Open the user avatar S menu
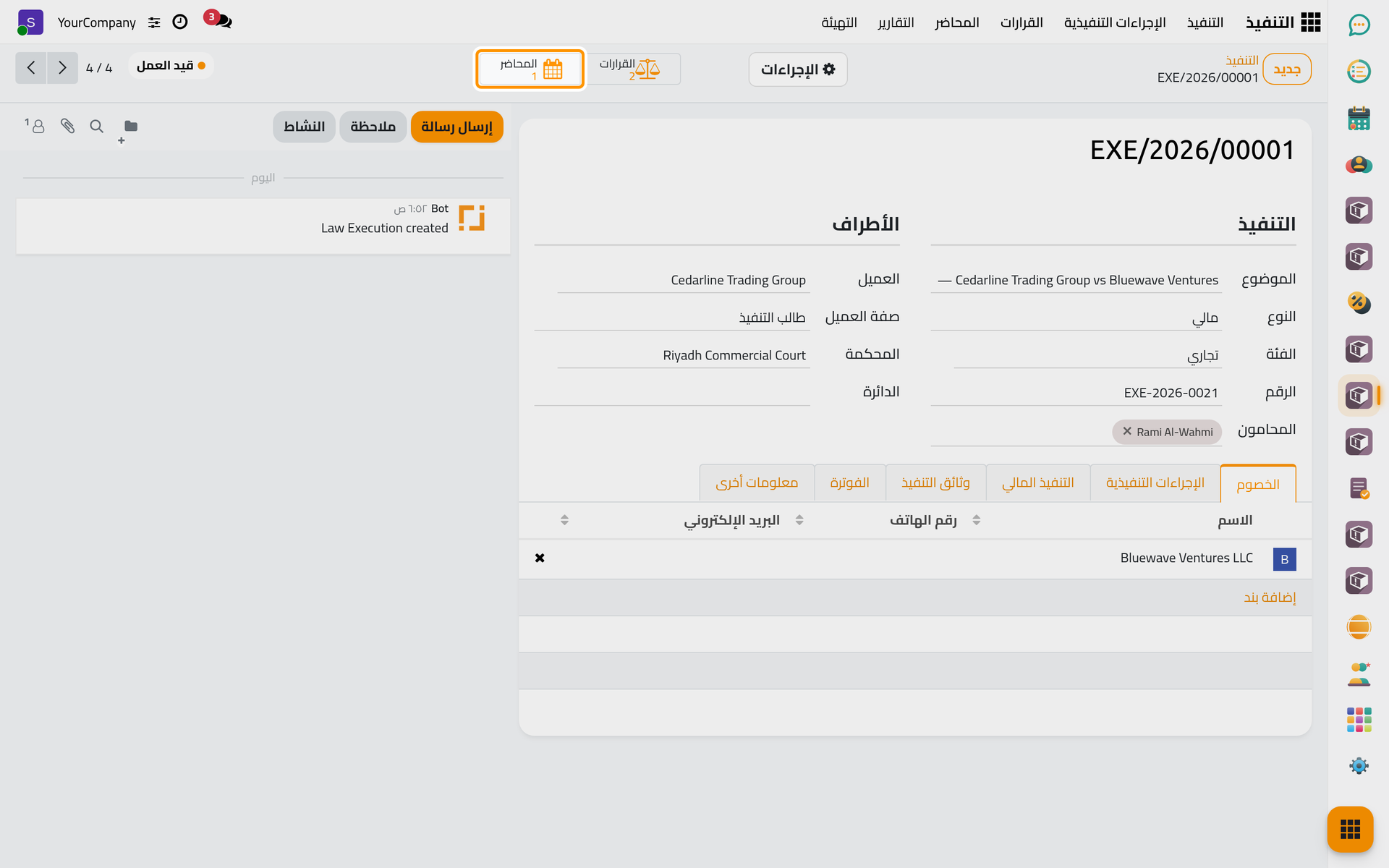1389x868 pixels. click(30, 22)
